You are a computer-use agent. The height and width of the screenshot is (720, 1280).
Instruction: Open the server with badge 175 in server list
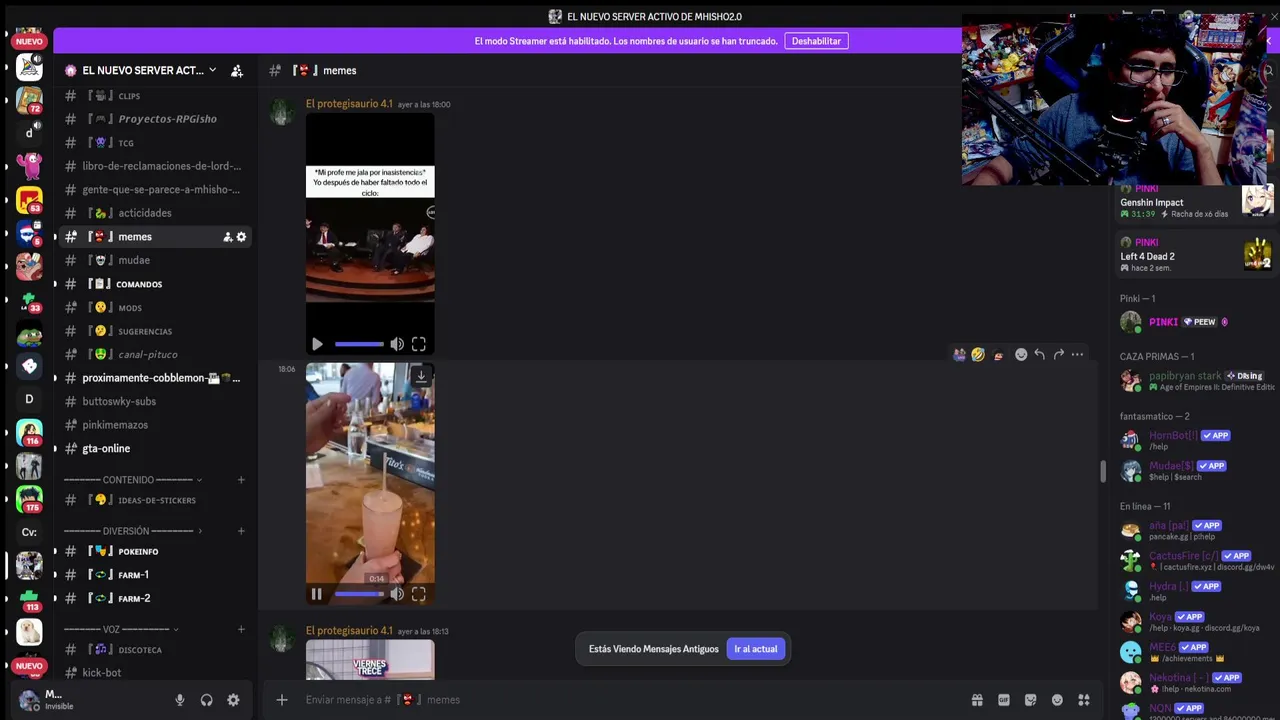[x=29, y=498]
